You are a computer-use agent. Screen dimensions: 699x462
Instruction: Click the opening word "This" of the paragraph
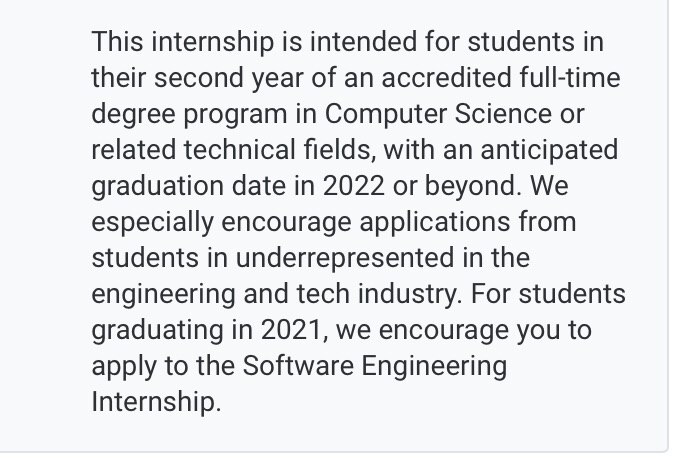117,41
